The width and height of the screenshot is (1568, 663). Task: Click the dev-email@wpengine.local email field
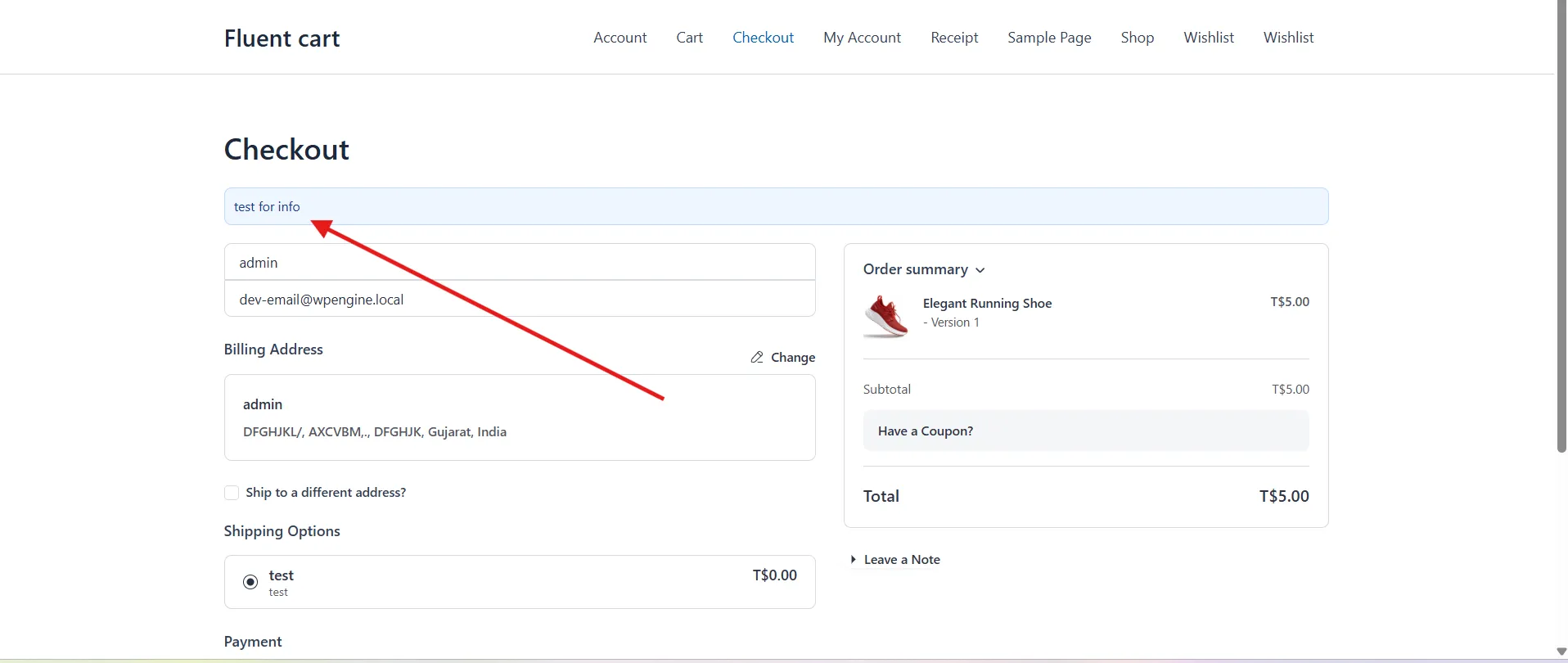click(520, 299)
